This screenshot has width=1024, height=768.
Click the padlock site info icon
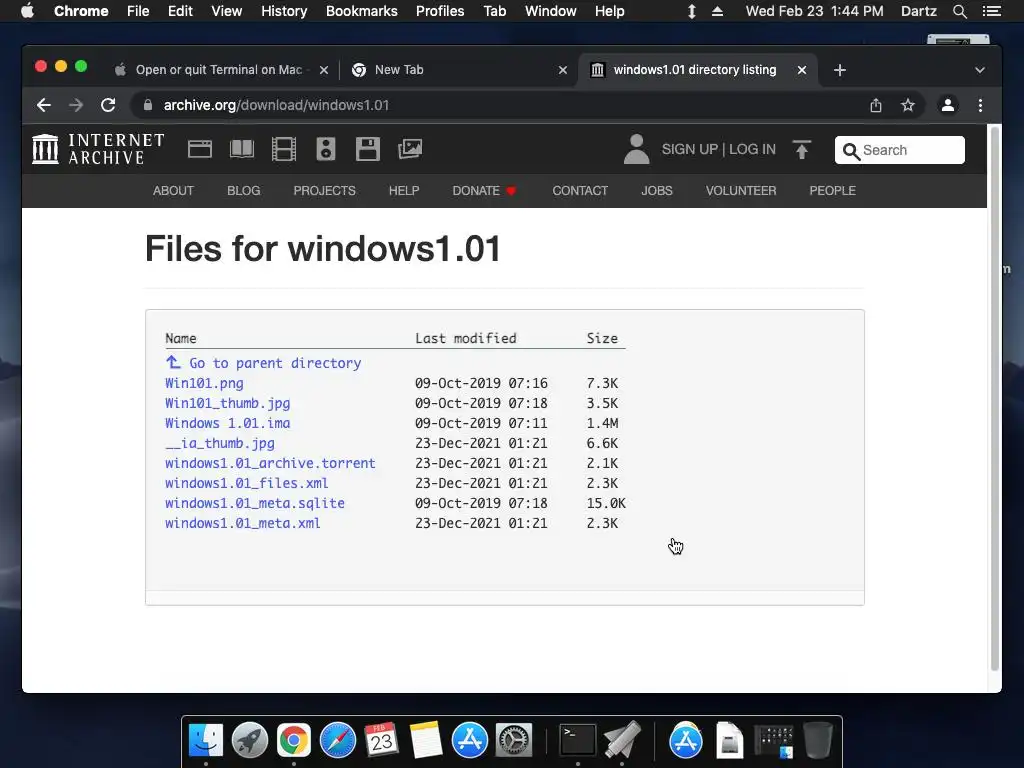click(148, 105)
